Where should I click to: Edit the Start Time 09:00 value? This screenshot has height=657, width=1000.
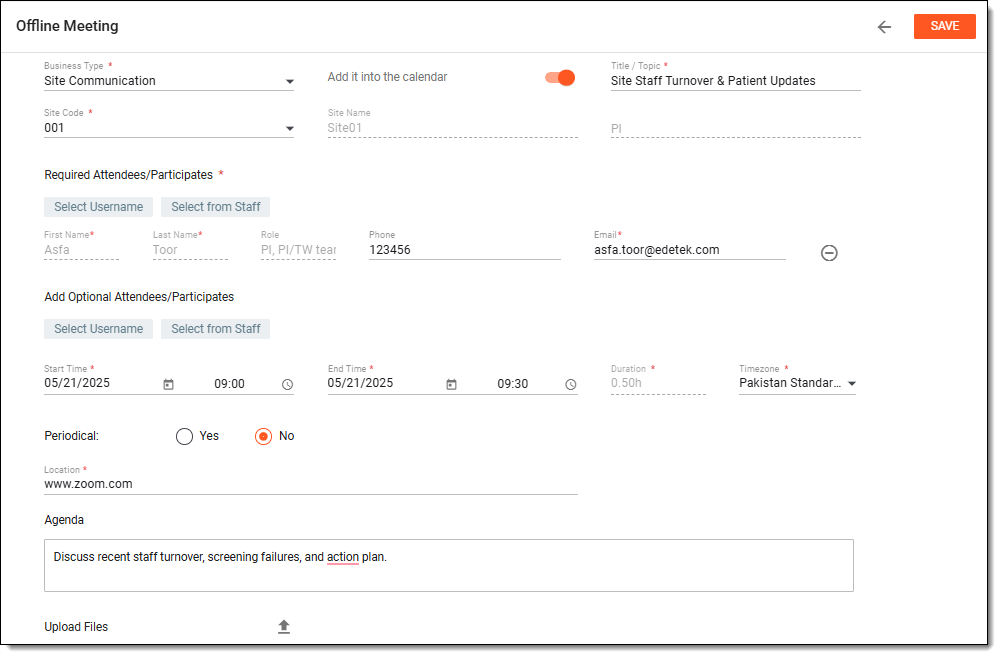click(230, 384)
